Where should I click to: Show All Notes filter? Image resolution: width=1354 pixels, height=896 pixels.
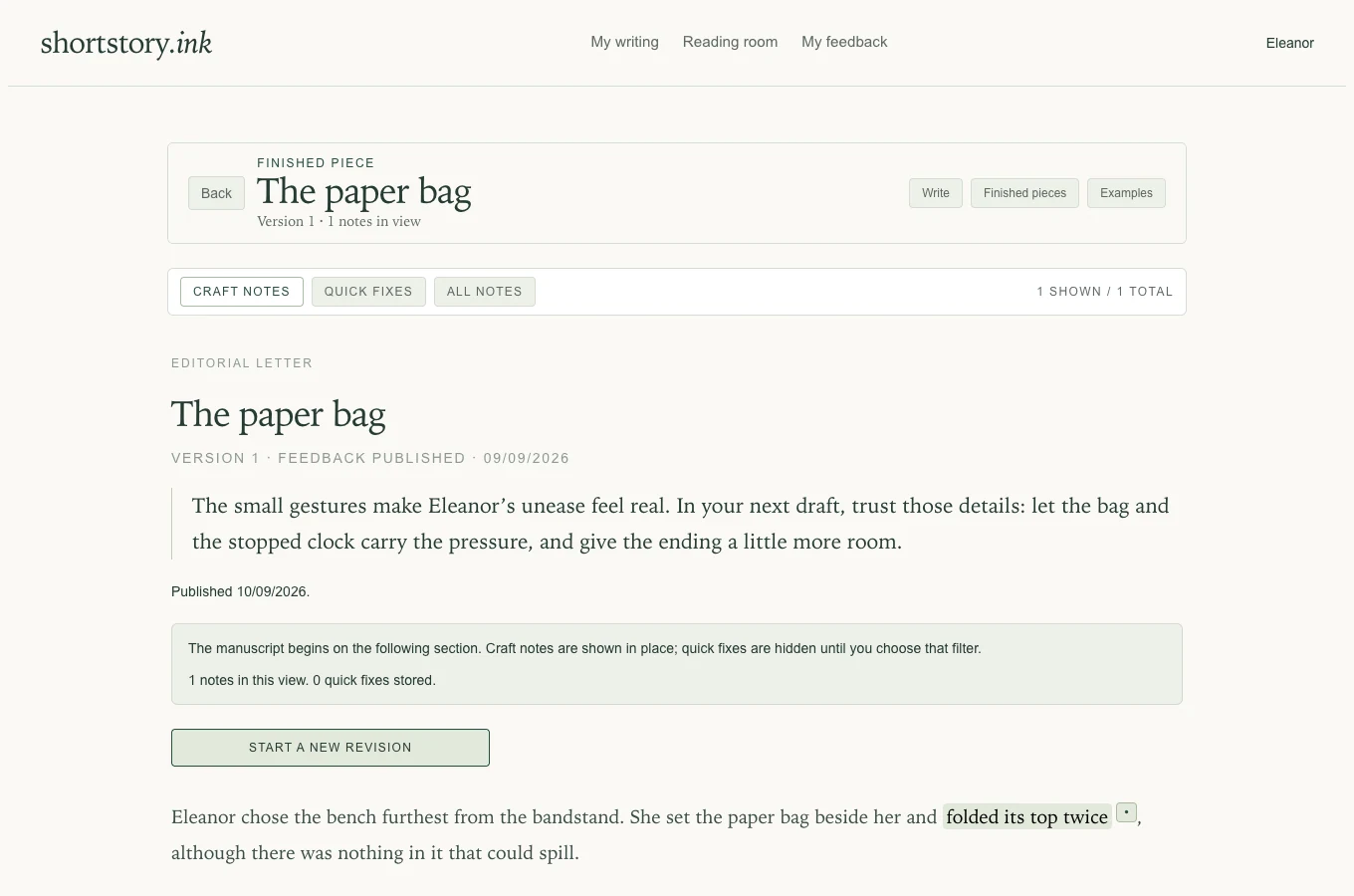pyautogui.click(x=485, y=292)
